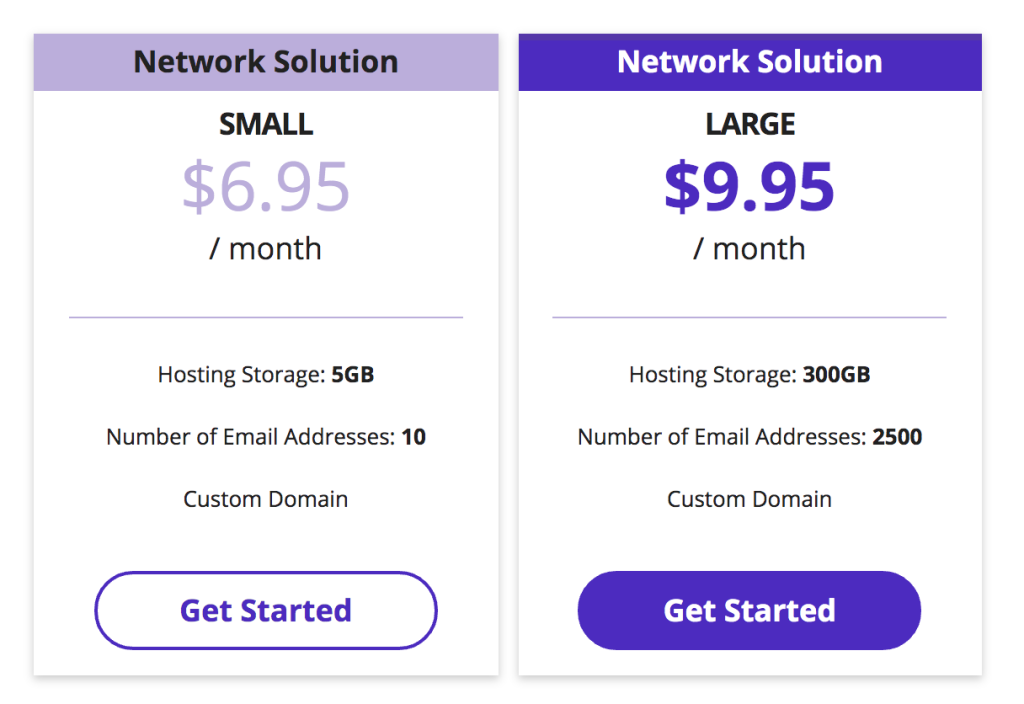The height and width of the screenshot is (704, 1024).
Task: Select the dark purple Network Solution header
Action: click(x=750, y=62)
